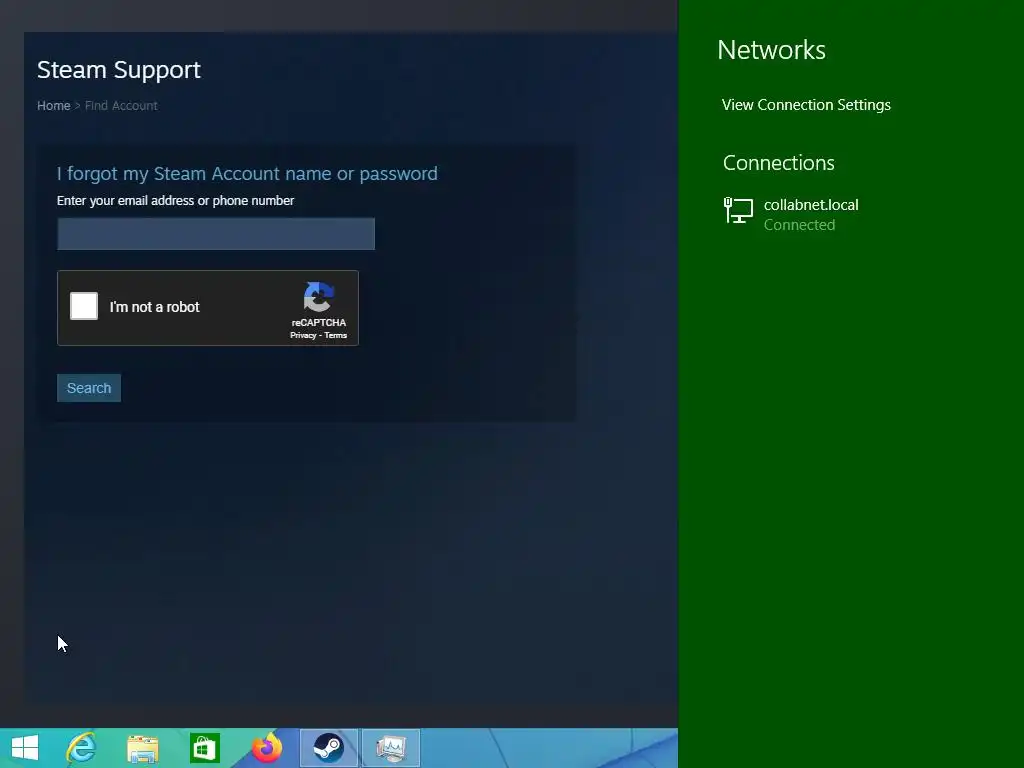Viewport: 1024px width, 768px height.
Task: Launch Internet Explorer from taskbar
Action: point(82,748)
